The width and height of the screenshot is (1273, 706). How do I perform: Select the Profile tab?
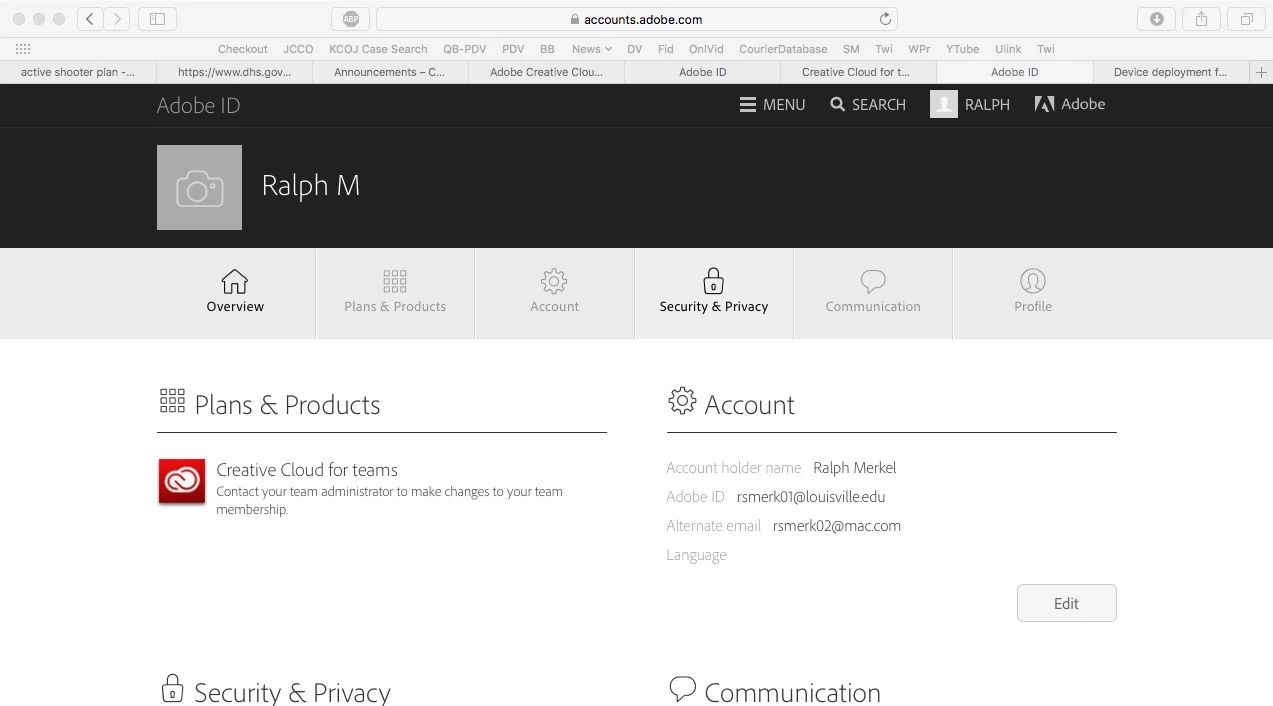tap(1033, 293)
